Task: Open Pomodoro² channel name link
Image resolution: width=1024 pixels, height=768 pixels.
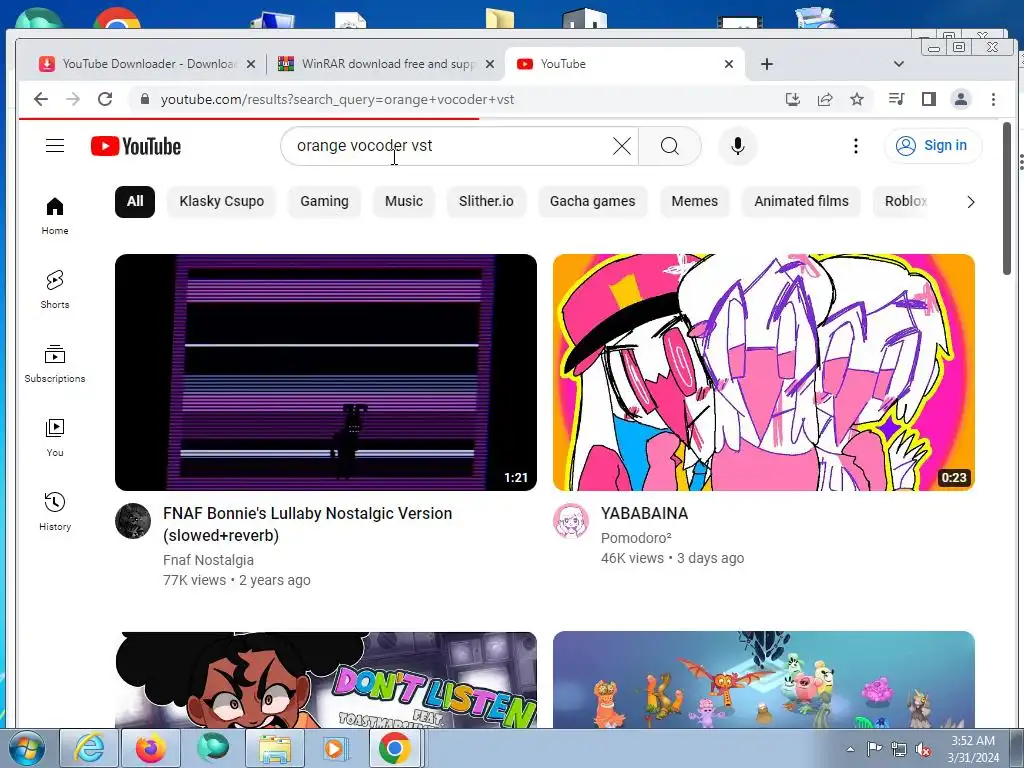Action: click(x=635, y=538)
